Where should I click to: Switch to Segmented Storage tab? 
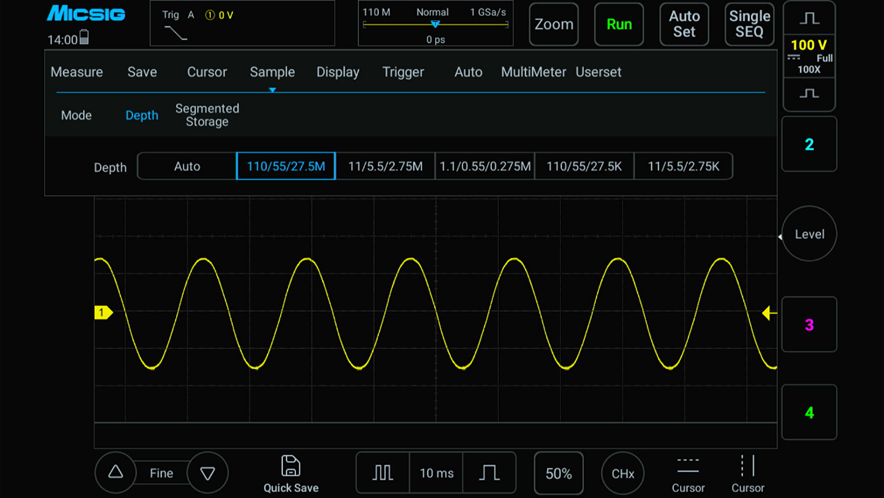coord(207,115)
